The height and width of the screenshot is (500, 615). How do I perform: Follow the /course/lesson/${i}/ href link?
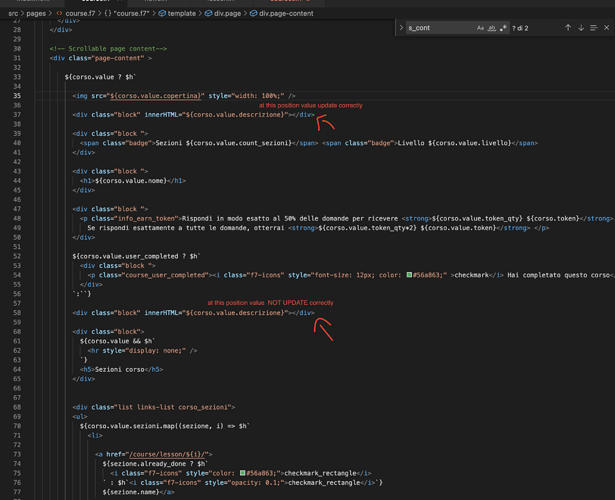tap(167, 454)
